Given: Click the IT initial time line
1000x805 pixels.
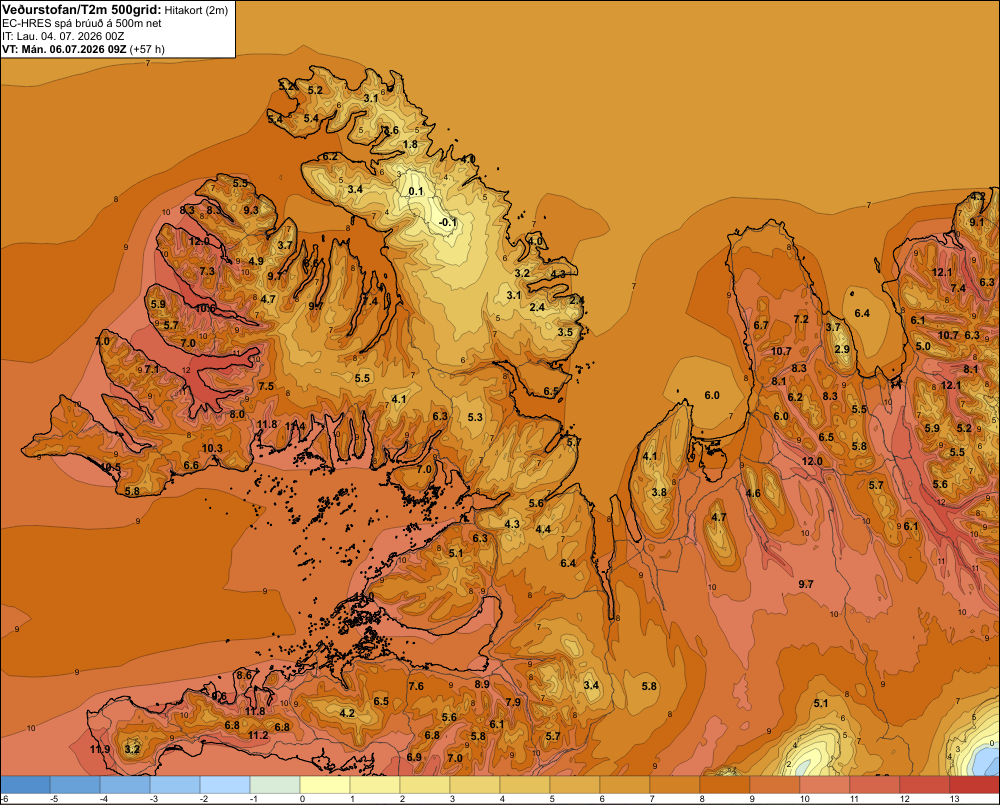Looking at the screenshot, I should 63,36.
